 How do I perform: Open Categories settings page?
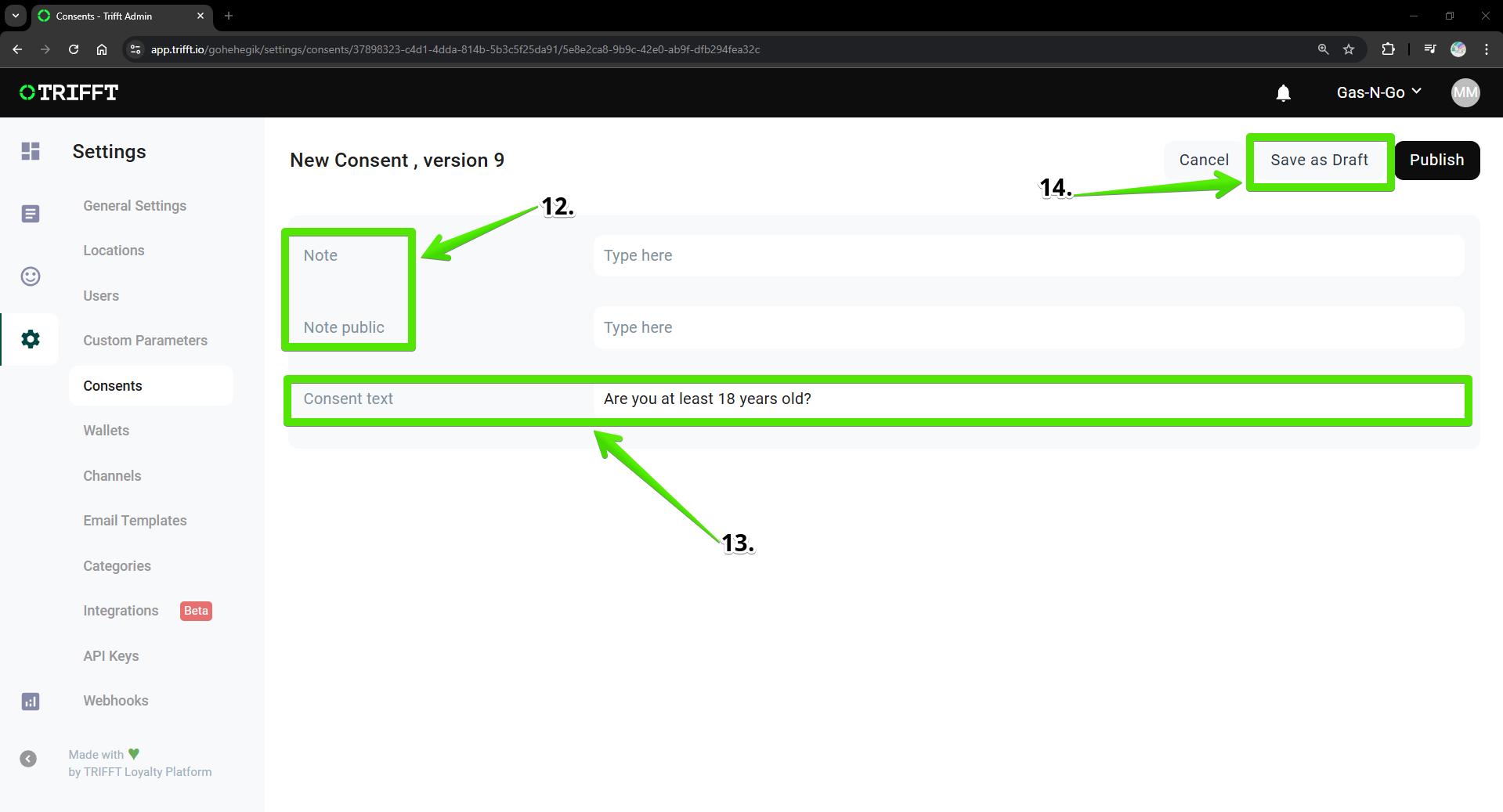(117, 566)
